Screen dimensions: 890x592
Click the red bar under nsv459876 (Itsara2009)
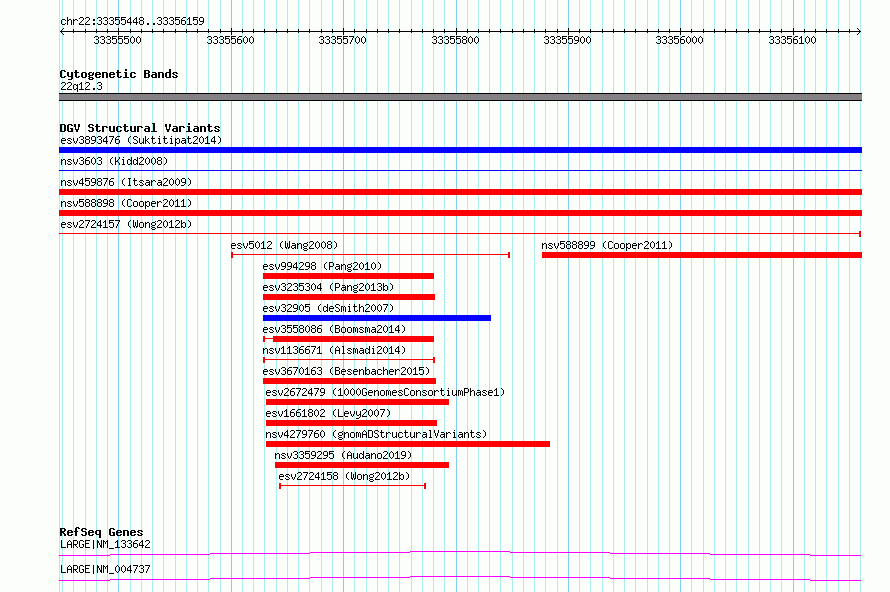[460, 192]
